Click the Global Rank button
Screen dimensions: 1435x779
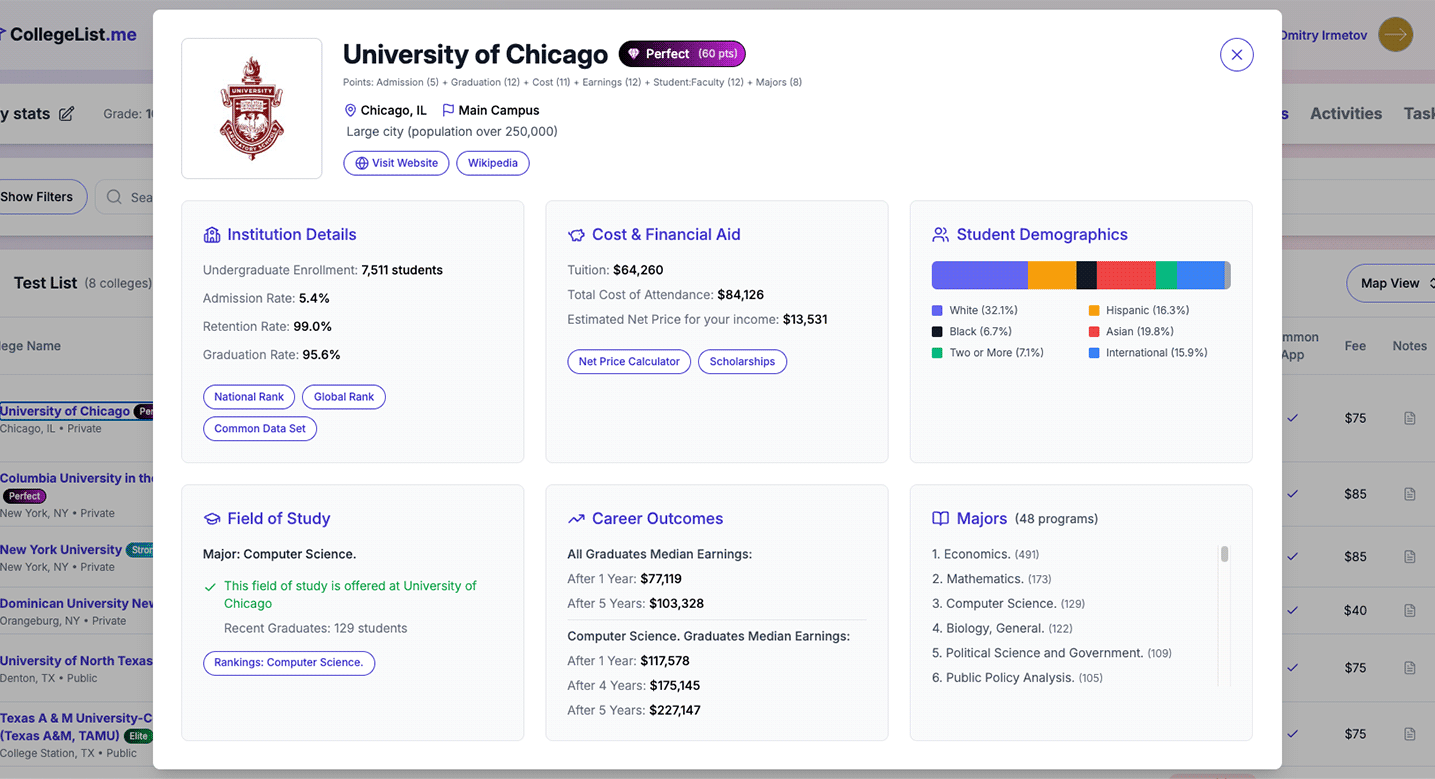[x=344, y=397]
